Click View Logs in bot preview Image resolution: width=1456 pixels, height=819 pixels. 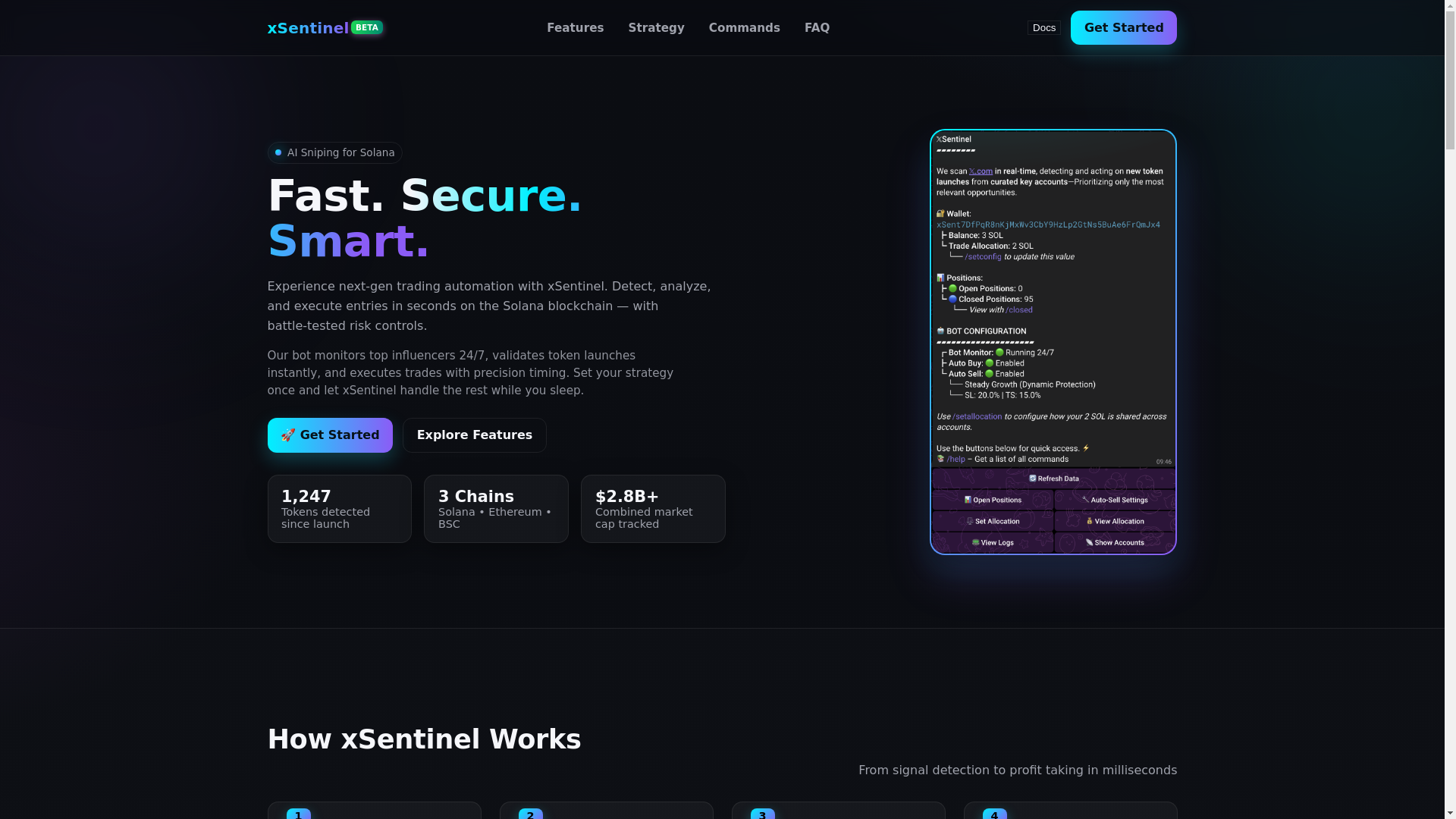pos(993,542)
